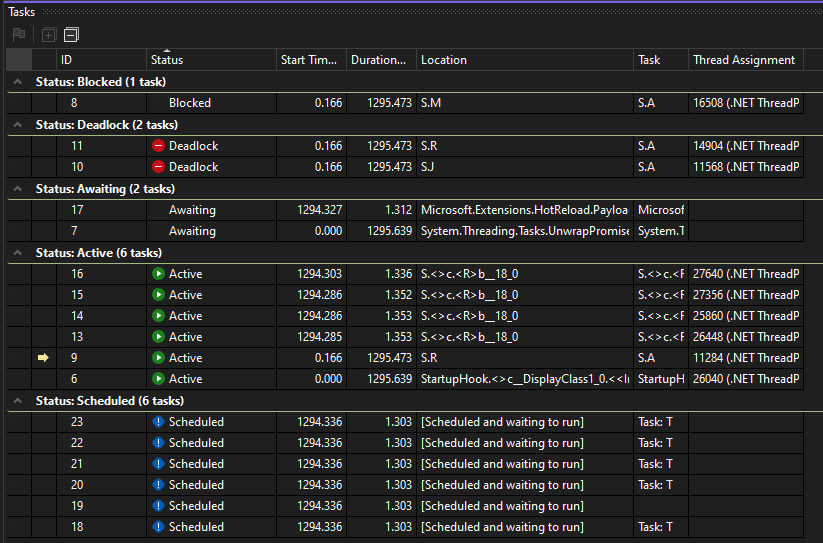
Task: Click blue scheduled icon for task 22
Action: pyautogui.click(x=159, y=443)
